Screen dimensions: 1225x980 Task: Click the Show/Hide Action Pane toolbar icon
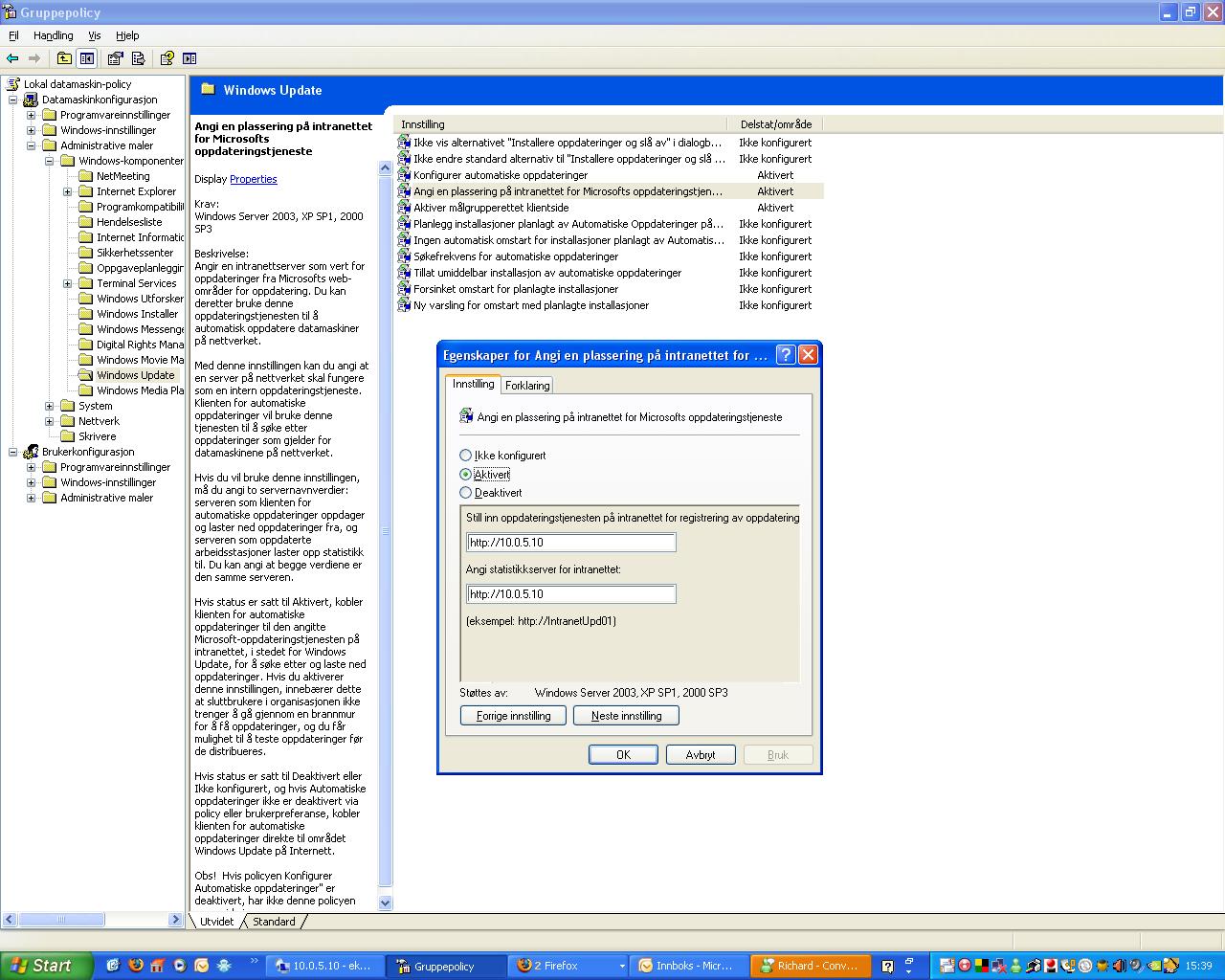(189, 58)
